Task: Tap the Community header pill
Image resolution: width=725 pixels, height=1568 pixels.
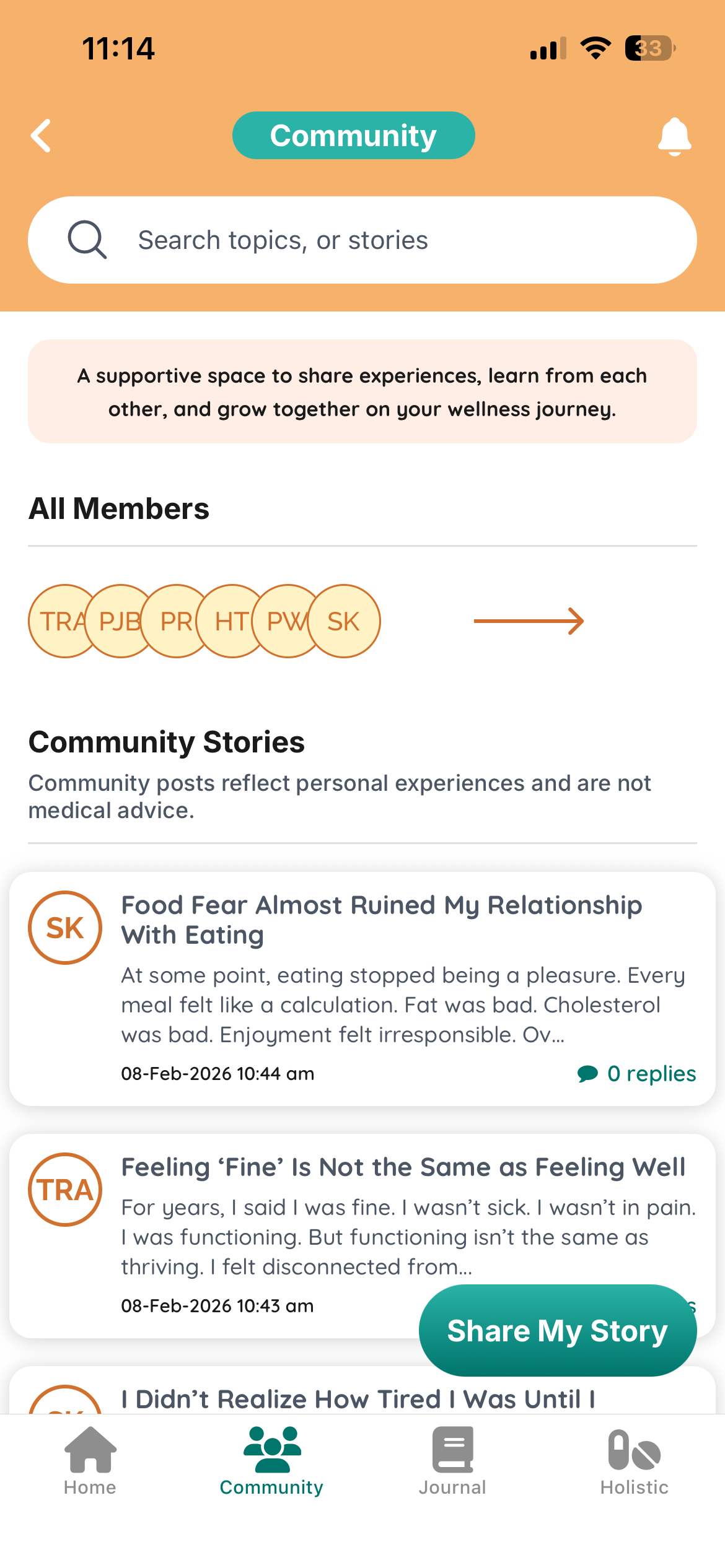Action: click(353, 136)
